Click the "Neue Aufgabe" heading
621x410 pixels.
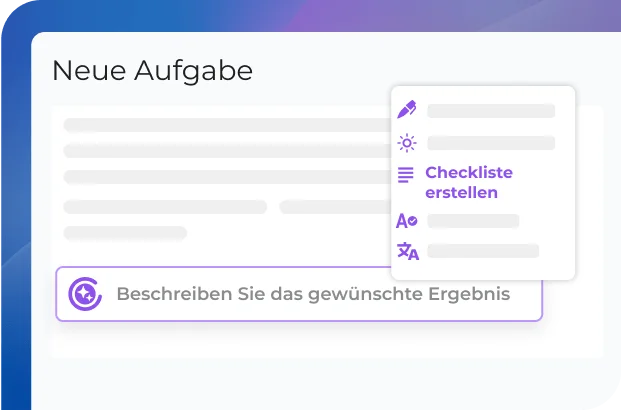pyautogui.click(x=152, y=71)
